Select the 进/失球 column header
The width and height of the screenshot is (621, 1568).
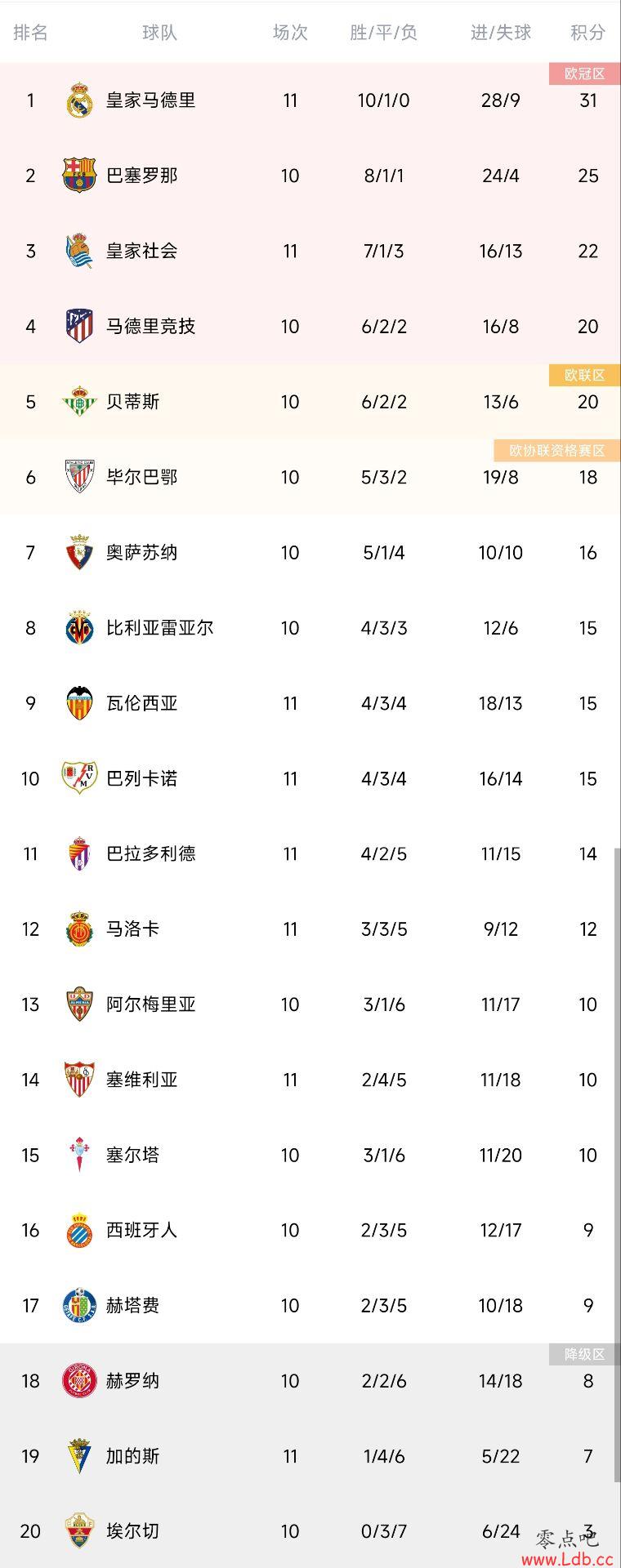pos(501,32)
